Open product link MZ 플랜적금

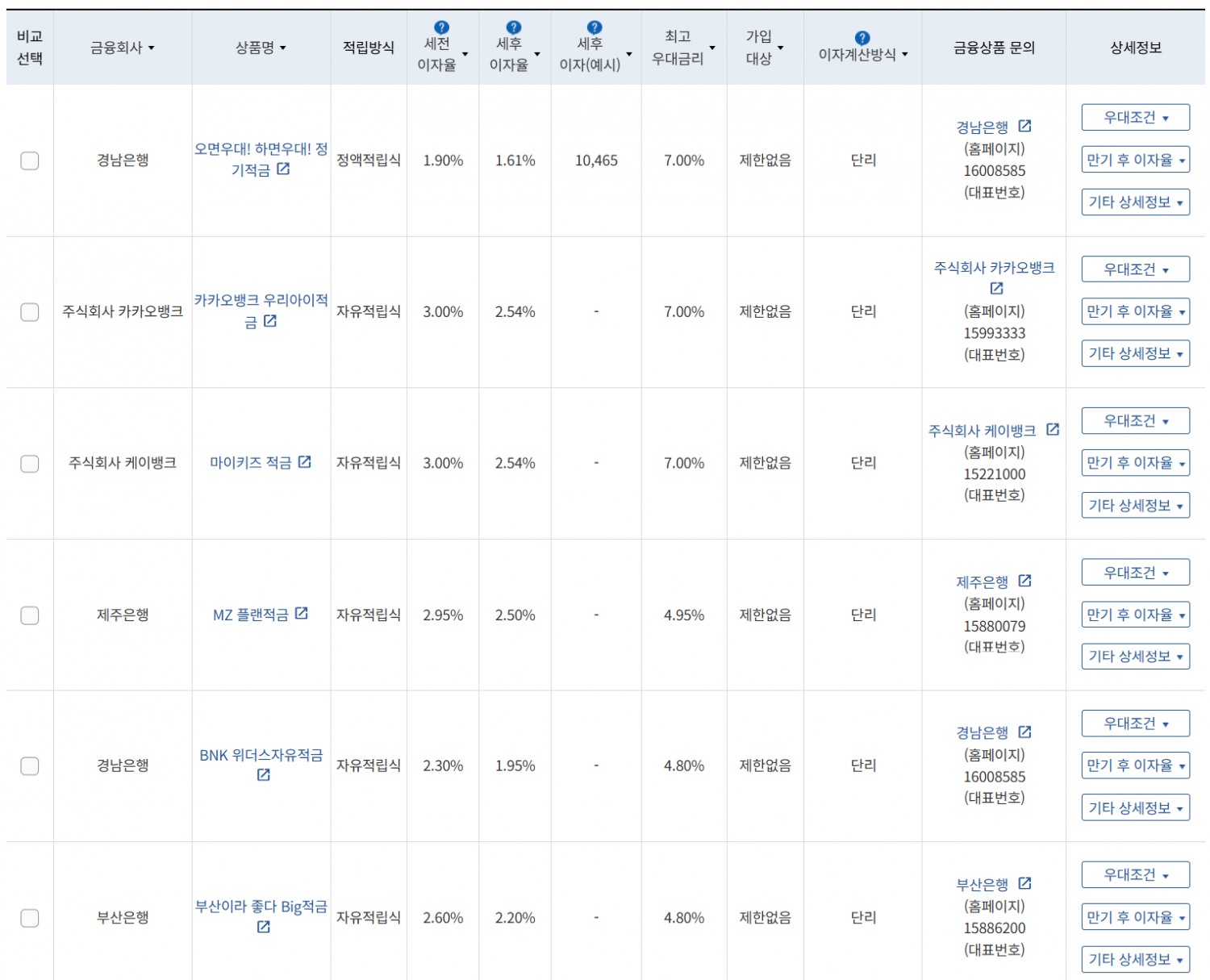coord(250,615)
